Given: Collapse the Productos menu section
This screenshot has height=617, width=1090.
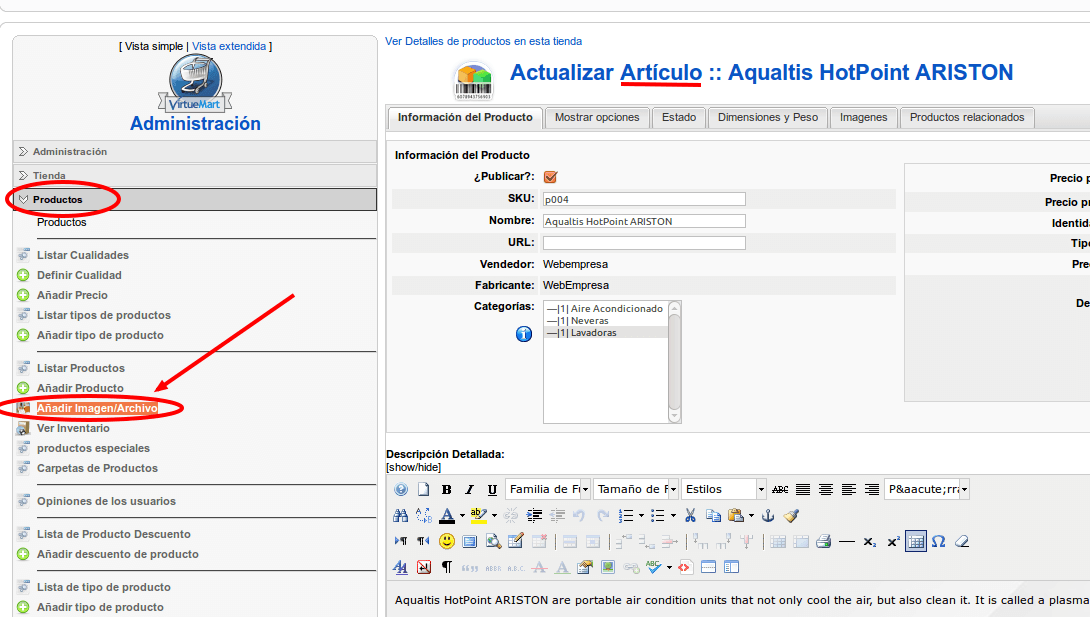Looking at the screenshot, I should pyautogui.click(x=195, y=199).
